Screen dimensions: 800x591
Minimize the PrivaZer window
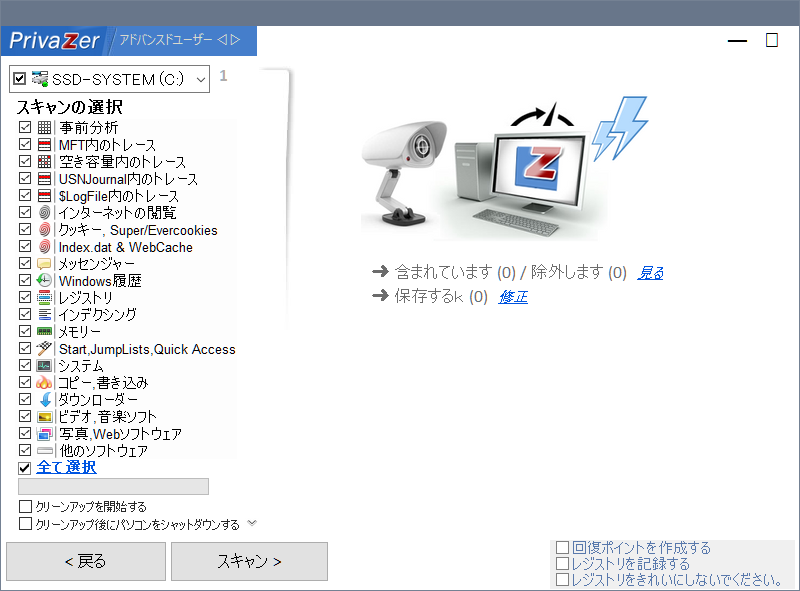click(737, 40)
